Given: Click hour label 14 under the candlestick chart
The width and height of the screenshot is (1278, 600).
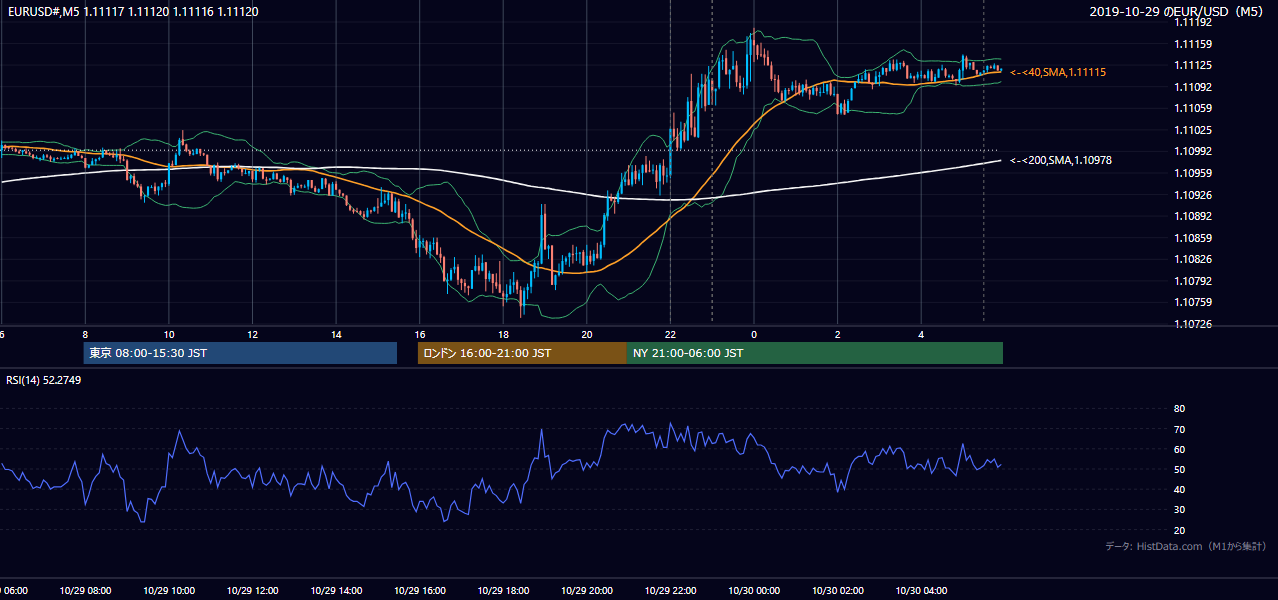Looking at the screenshot, I should point(336,334).
